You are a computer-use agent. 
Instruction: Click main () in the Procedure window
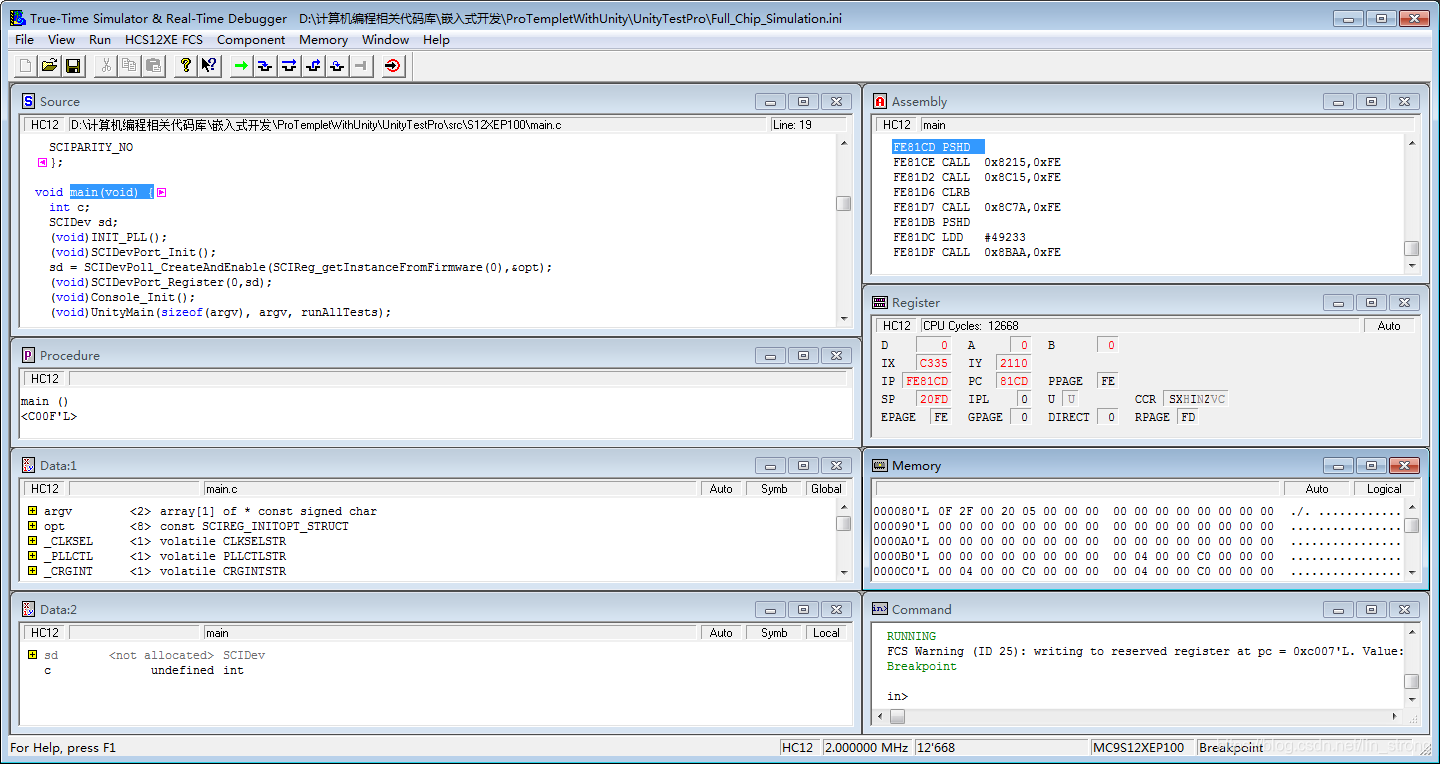(x=44, y=401)
